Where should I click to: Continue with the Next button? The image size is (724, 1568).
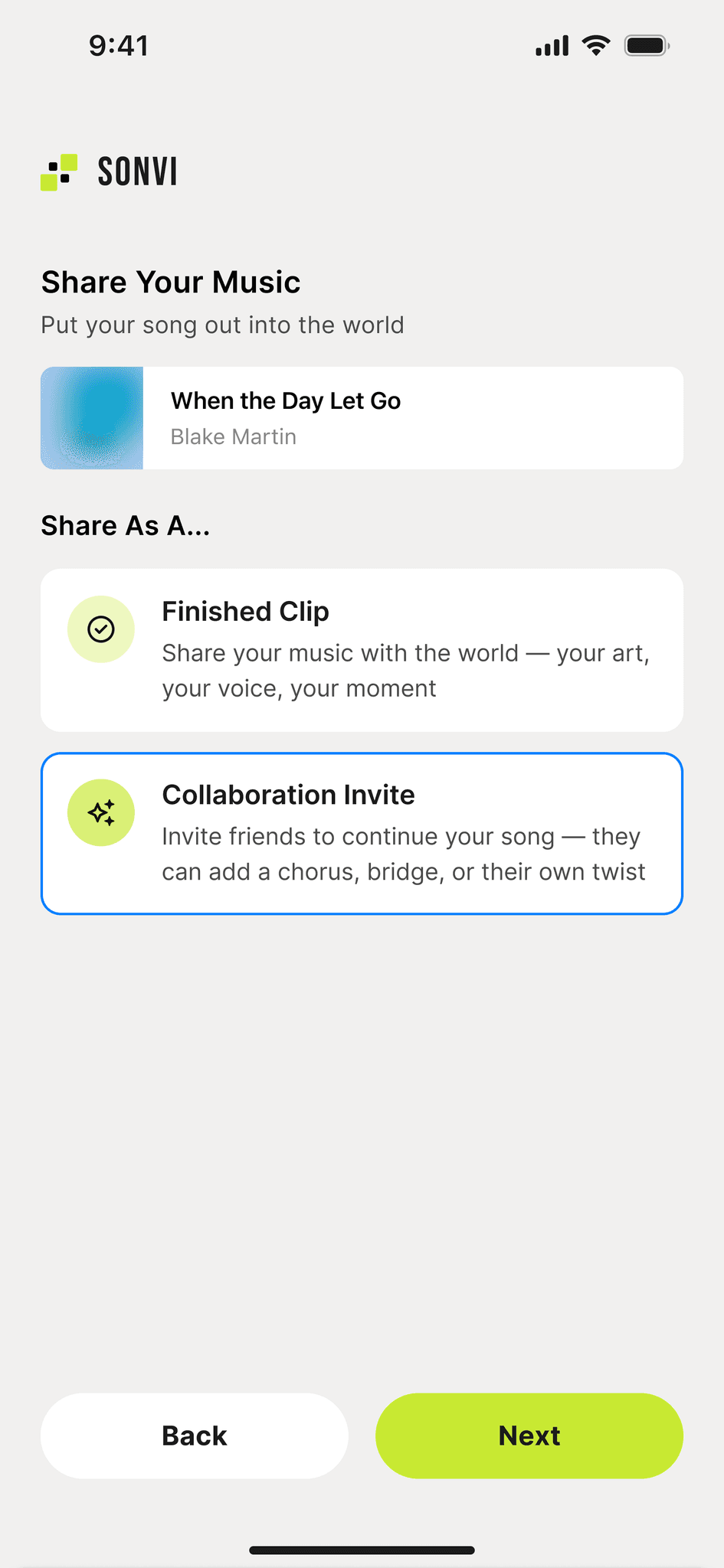point(529,1436)
